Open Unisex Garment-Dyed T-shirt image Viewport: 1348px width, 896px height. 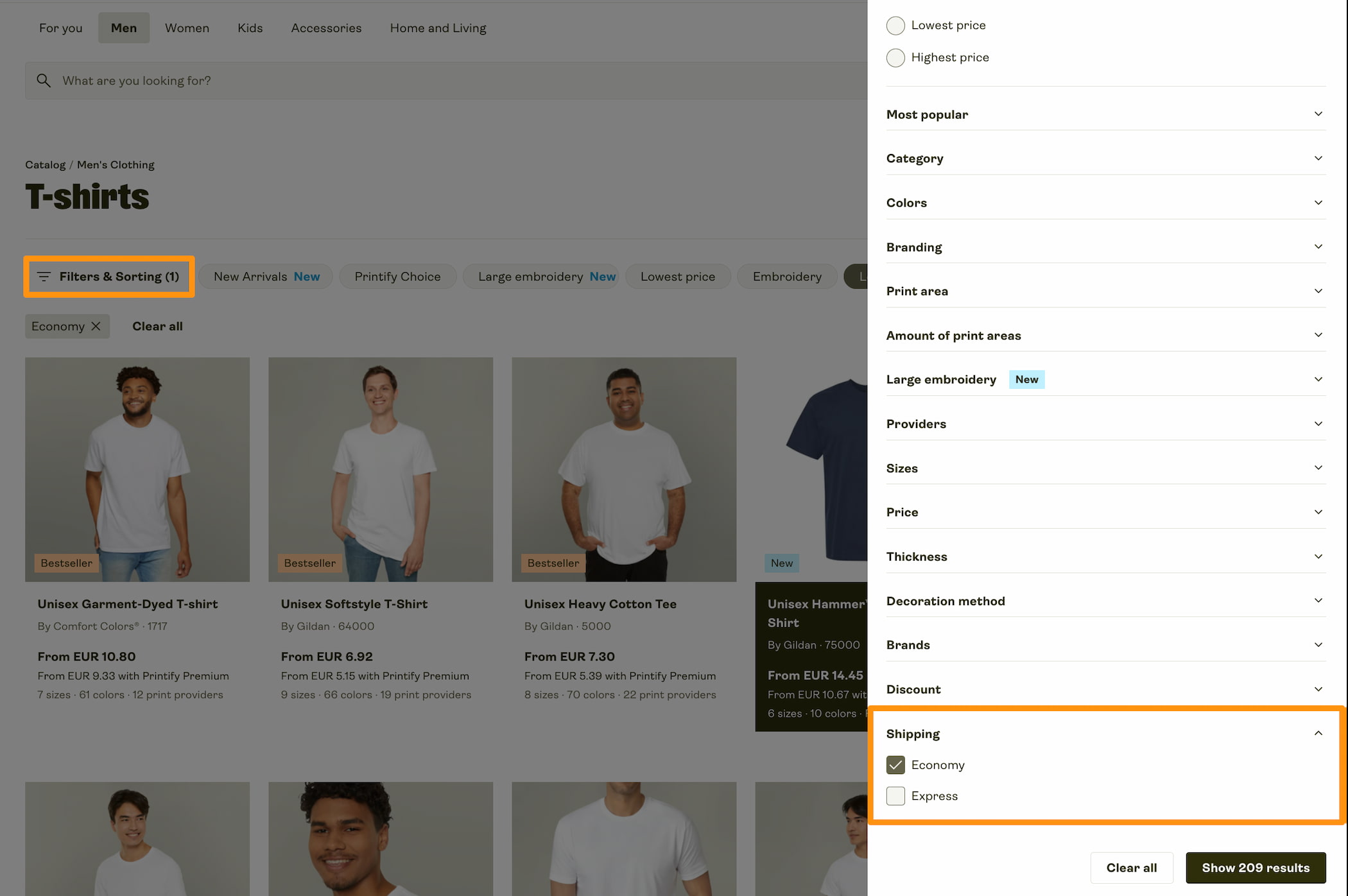(137, 470)
